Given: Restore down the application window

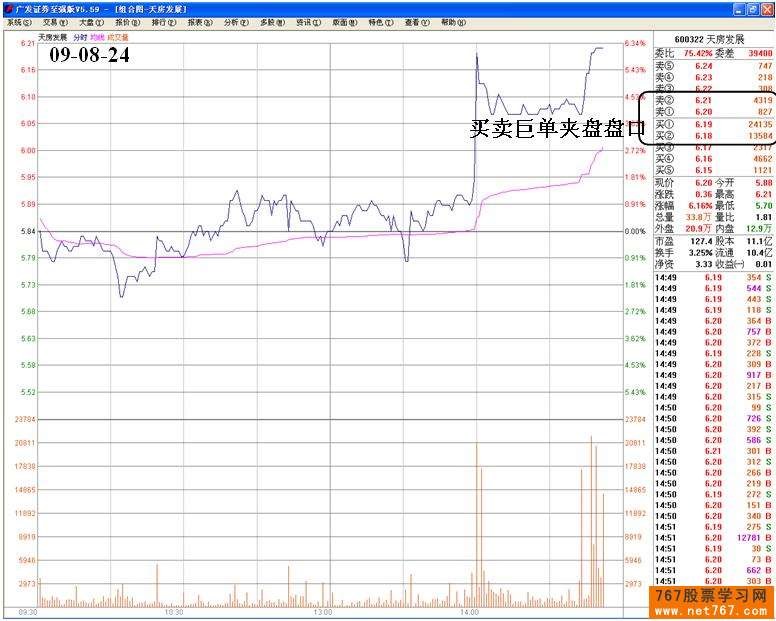Looking at the screenshot, I should click(x=752, y=8).
